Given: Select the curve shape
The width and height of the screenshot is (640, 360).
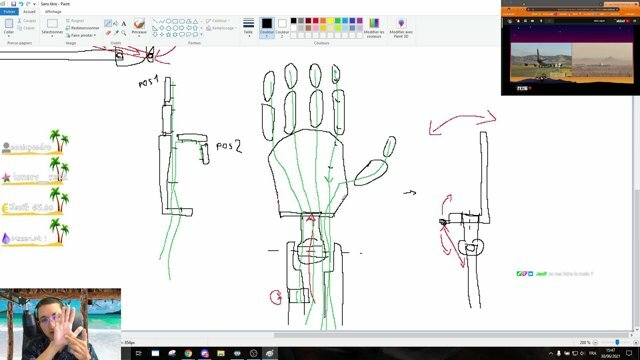Looking at the screenshot, I should [x=162, y=21].
